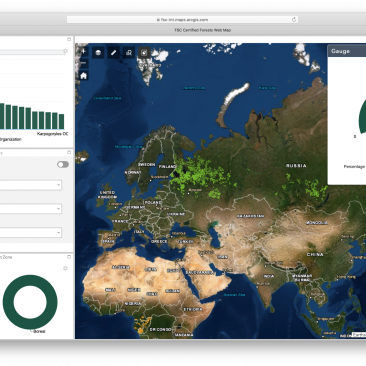366x366 pixels.
Task: Click the INDIA map label
Action: point(269,276)
